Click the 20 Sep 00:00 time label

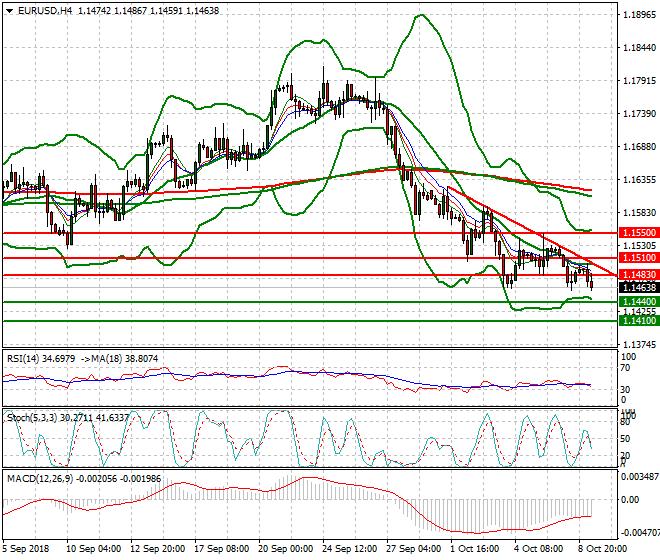point(285,549)
